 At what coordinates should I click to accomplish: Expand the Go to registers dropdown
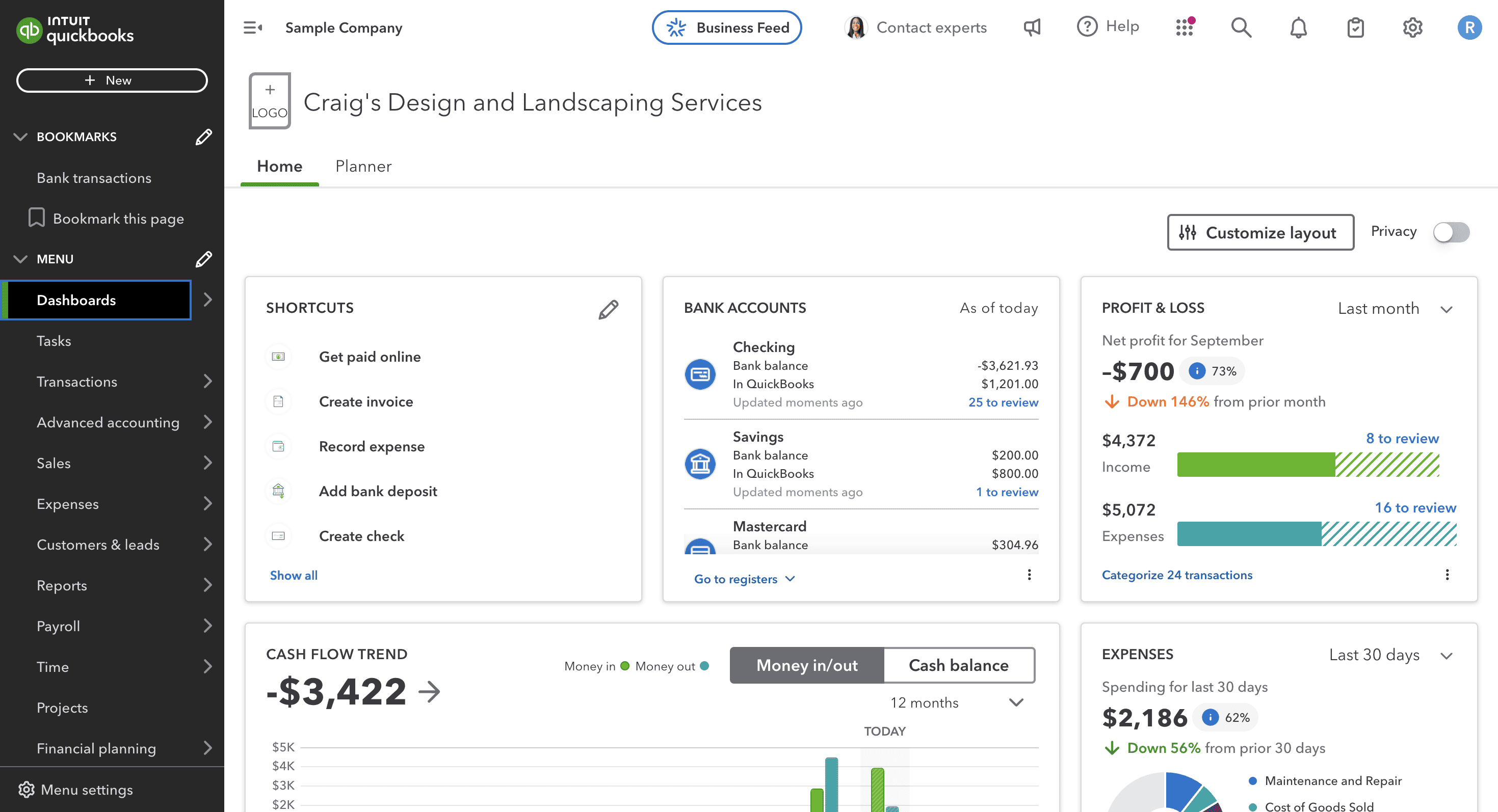tap(744, 579)
